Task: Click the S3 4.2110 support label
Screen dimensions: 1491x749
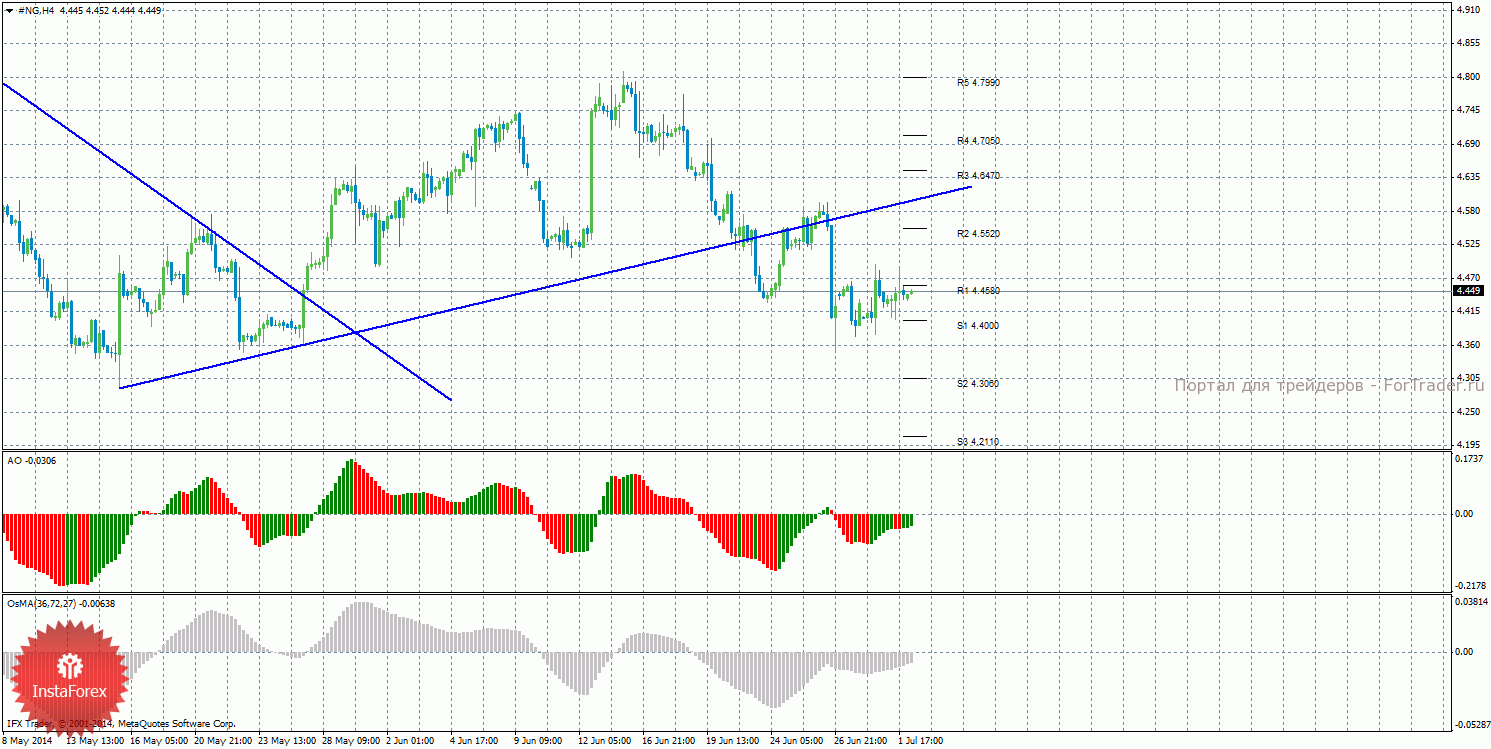Action: 978,442
